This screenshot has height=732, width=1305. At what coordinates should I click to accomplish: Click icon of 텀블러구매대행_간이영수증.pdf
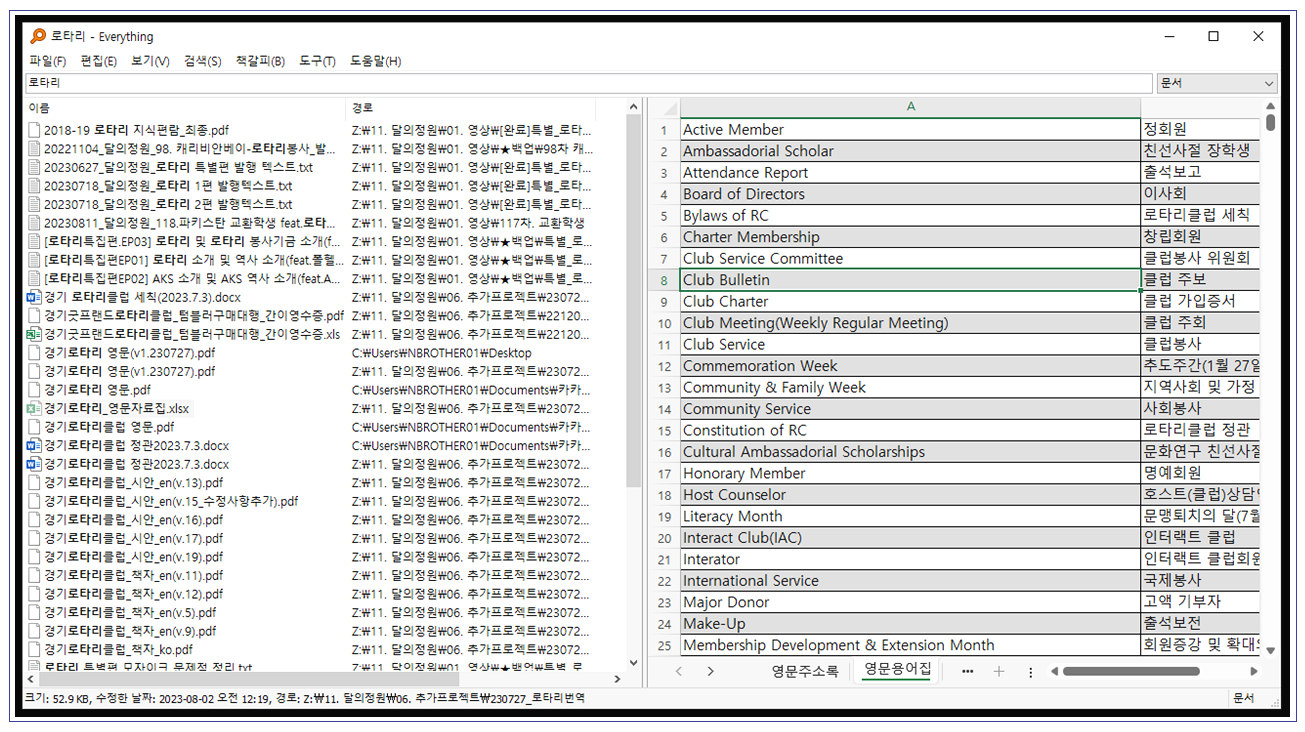tap(34, 315)
